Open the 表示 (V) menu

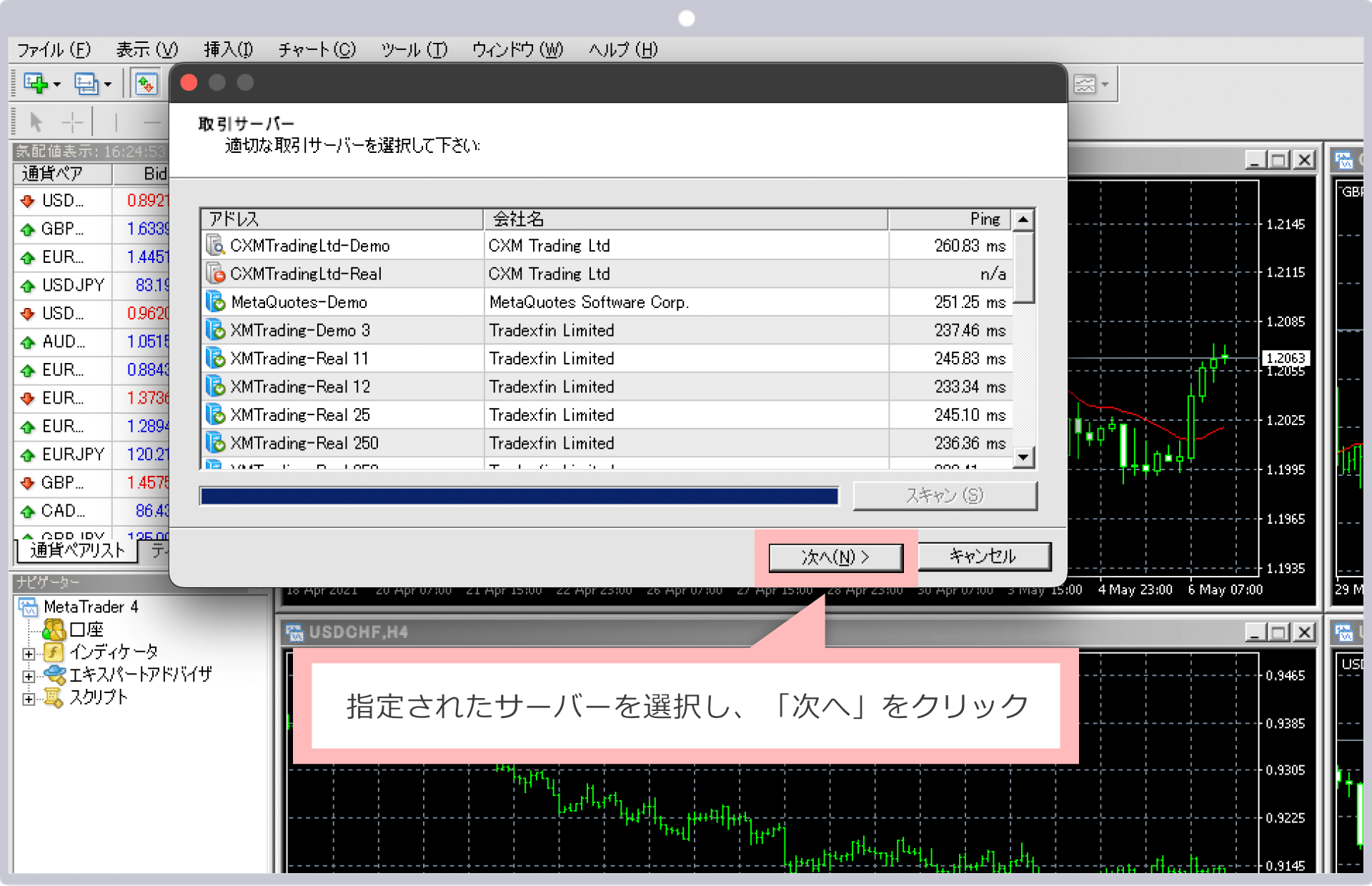[147, 50]
